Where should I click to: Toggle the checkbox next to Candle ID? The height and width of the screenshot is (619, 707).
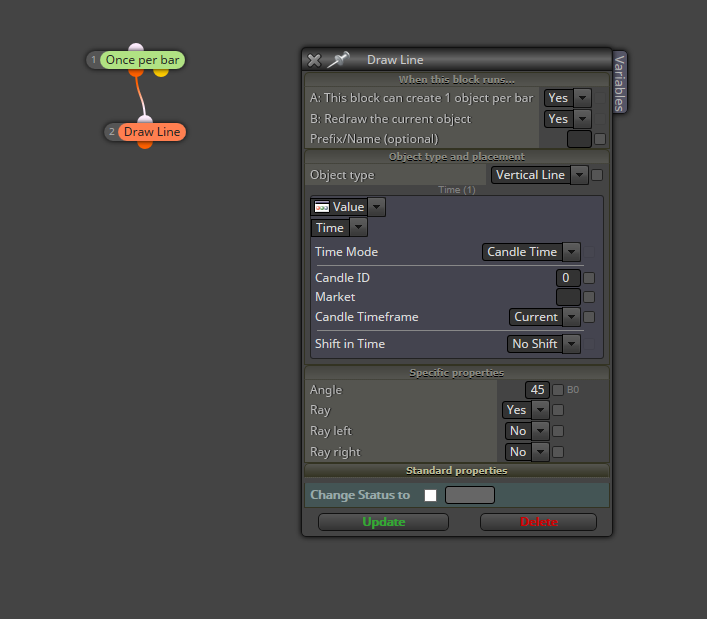(x=589, y=278)
